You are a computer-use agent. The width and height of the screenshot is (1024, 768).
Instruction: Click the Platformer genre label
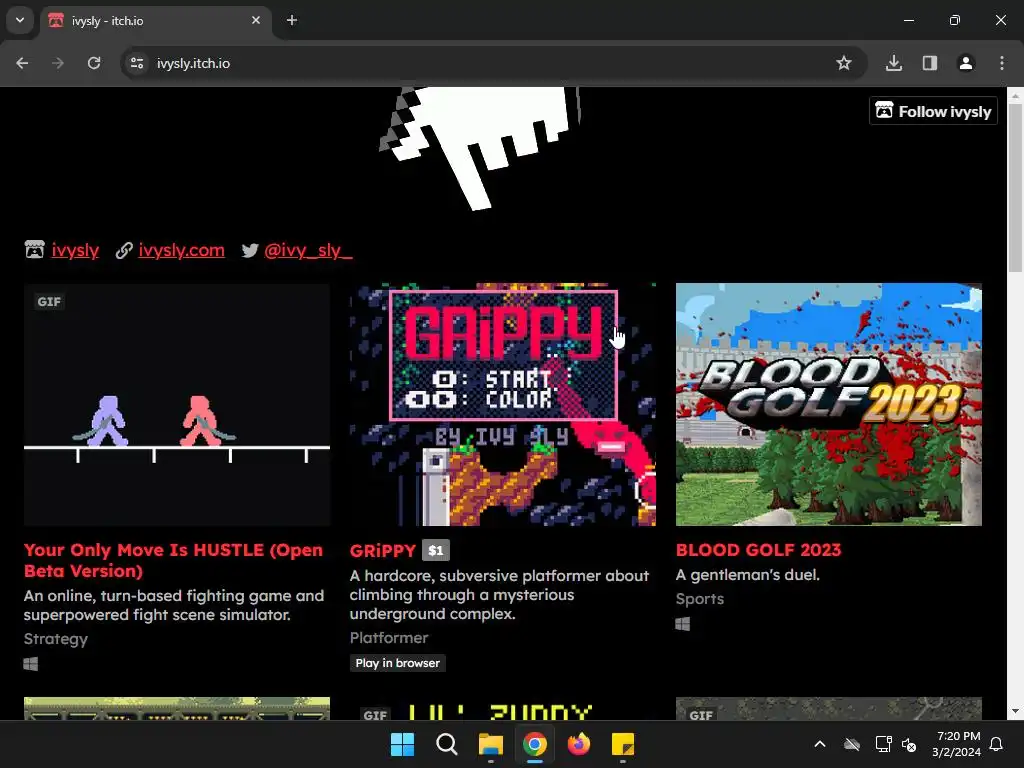pos(389,637)
